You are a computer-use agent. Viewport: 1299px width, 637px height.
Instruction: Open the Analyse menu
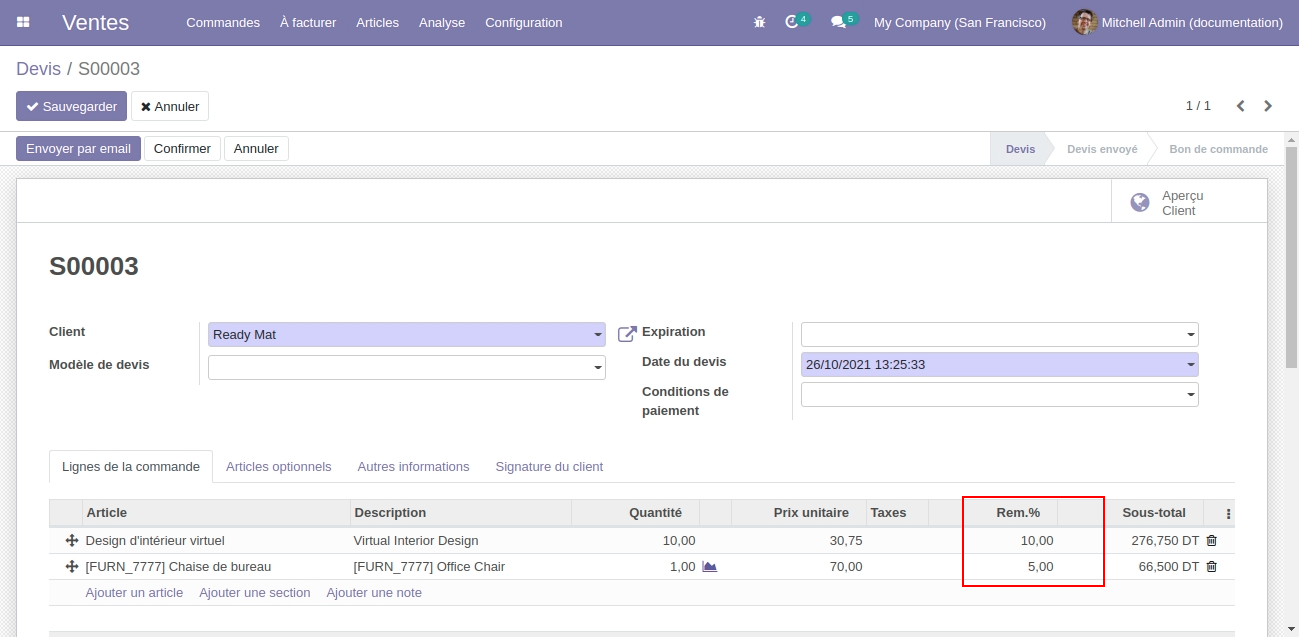tap(442, 22)
